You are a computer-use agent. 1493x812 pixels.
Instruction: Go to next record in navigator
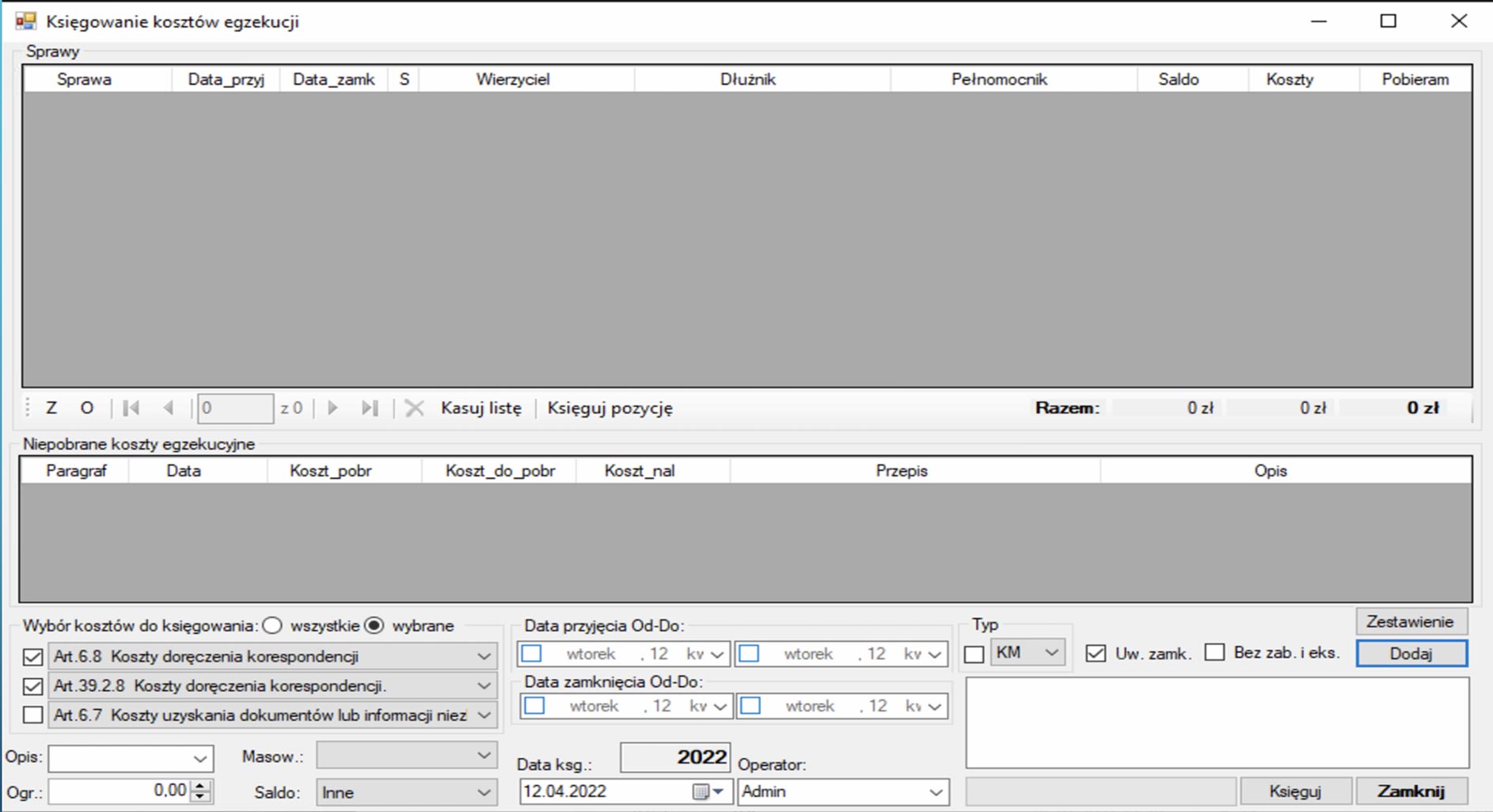pos(332,408)
